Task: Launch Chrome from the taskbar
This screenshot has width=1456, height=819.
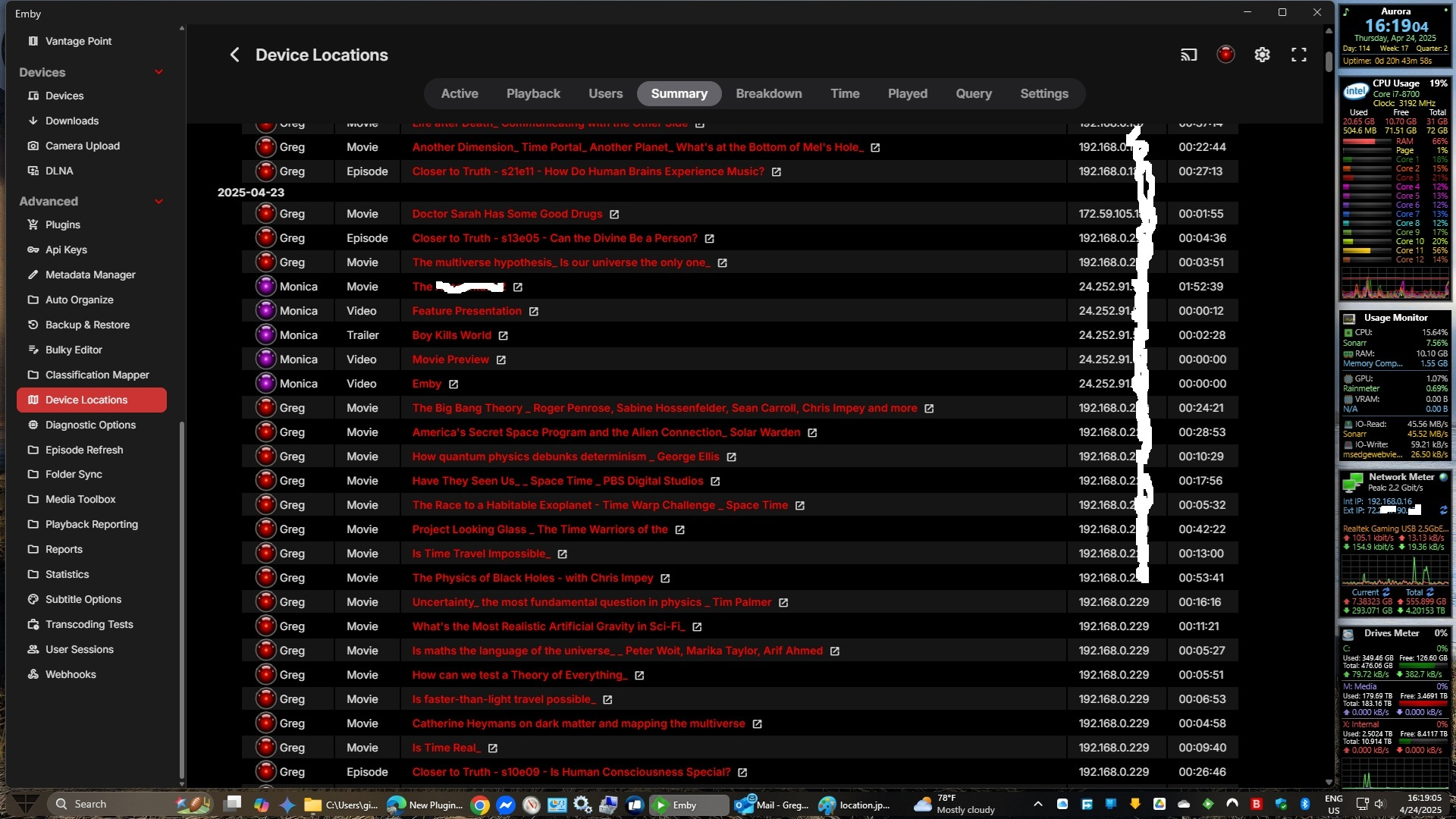Action: [479, 804]
